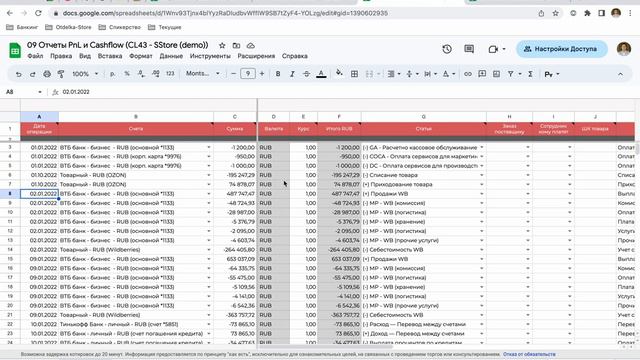Toggle strikethrough formatting
The height and width of the screenshot is (360, 640).
(x=307, y=74)
